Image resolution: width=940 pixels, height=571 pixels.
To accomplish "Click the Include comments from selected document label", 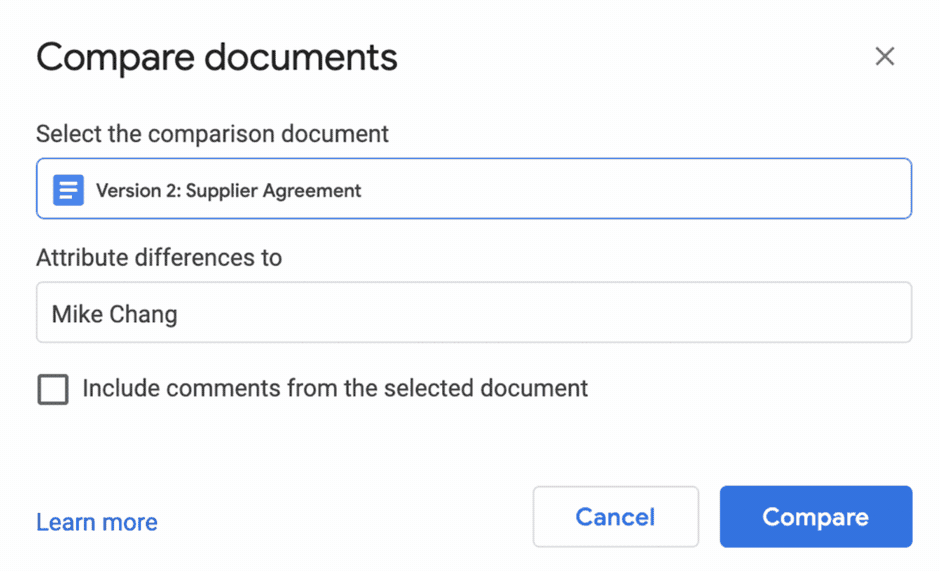I will click(x=335, y=388).
